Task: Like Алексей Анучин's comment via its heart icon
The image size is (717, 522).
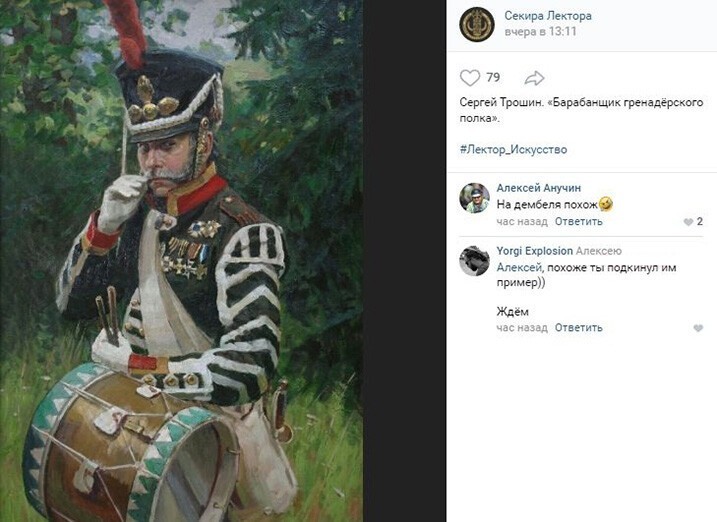Action: [x=688, y=222]
